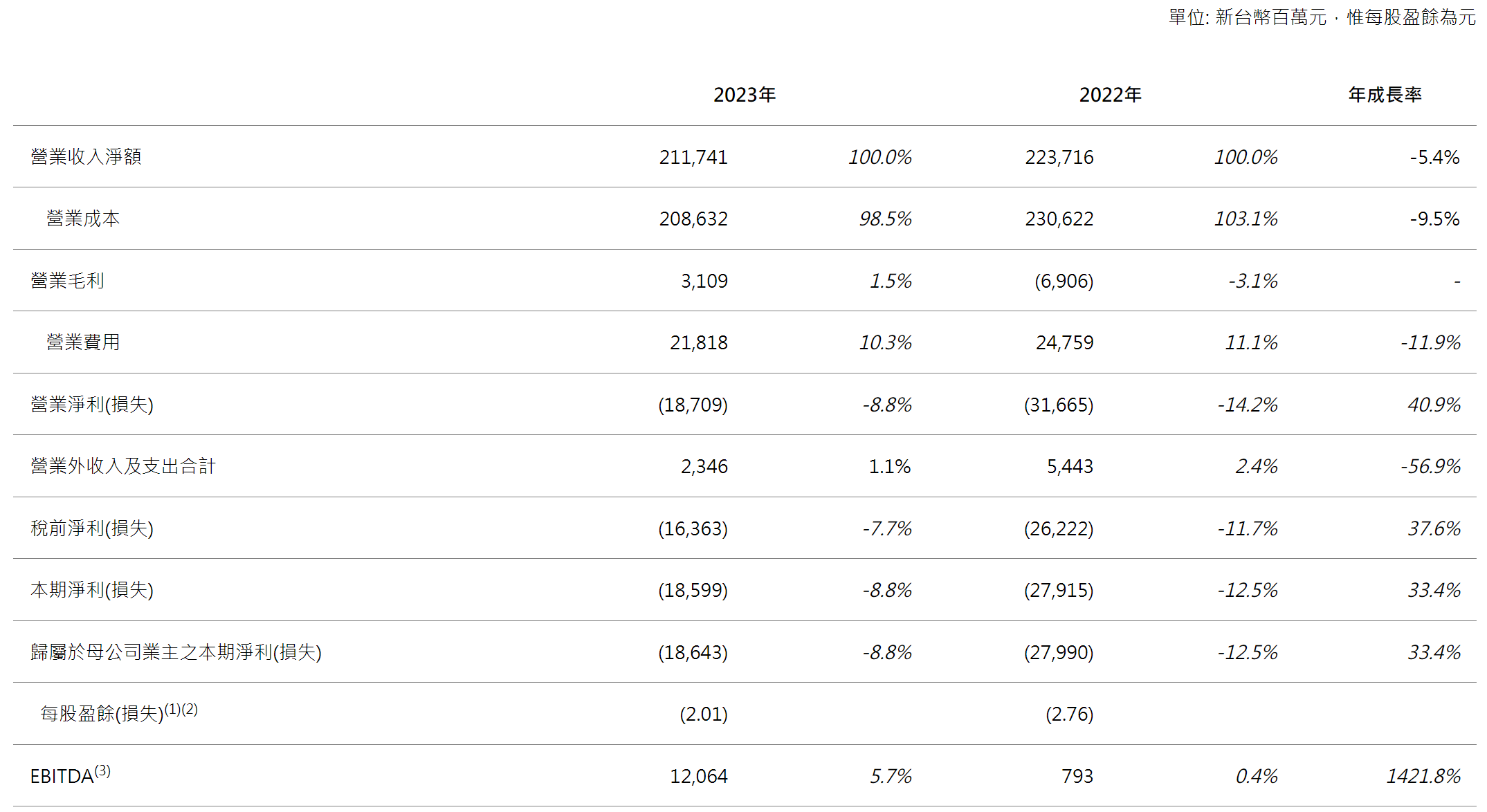Click the 營業收入淨額 row label
The height and width of the screenshot is (812, 1487).
(x=86, y=157)
